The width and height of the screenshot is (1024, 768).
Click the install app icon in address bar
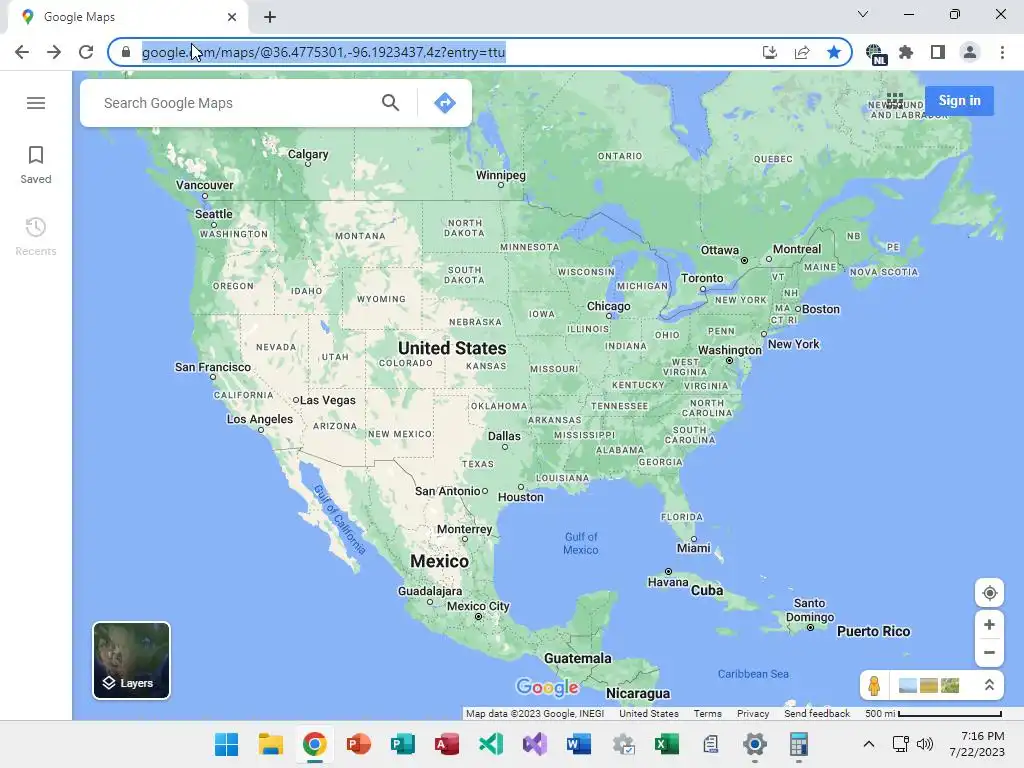[770, 52]
